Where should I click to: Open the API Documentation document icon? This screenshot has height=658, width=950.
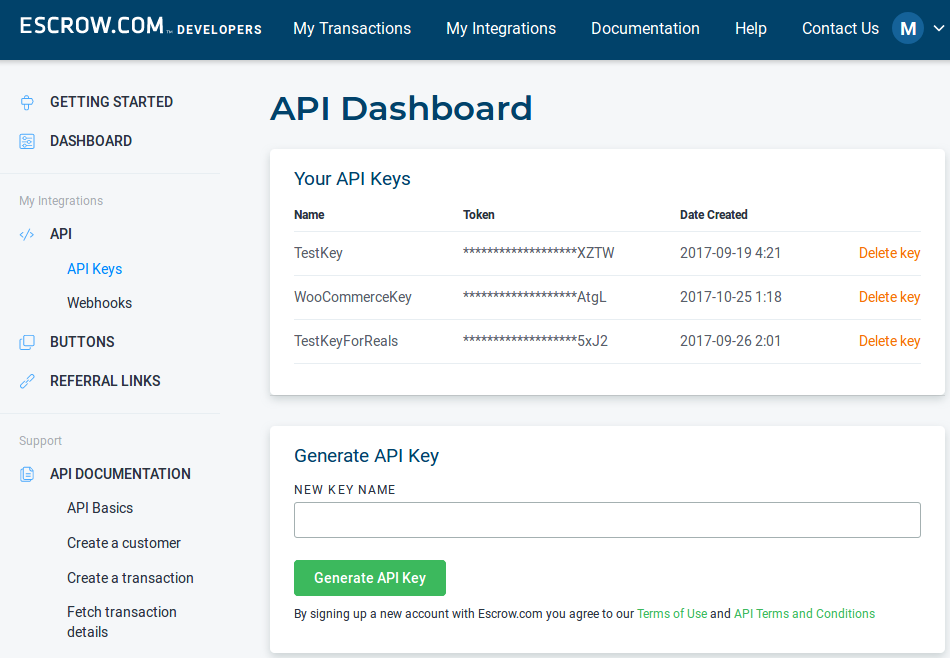coord(26,473)
